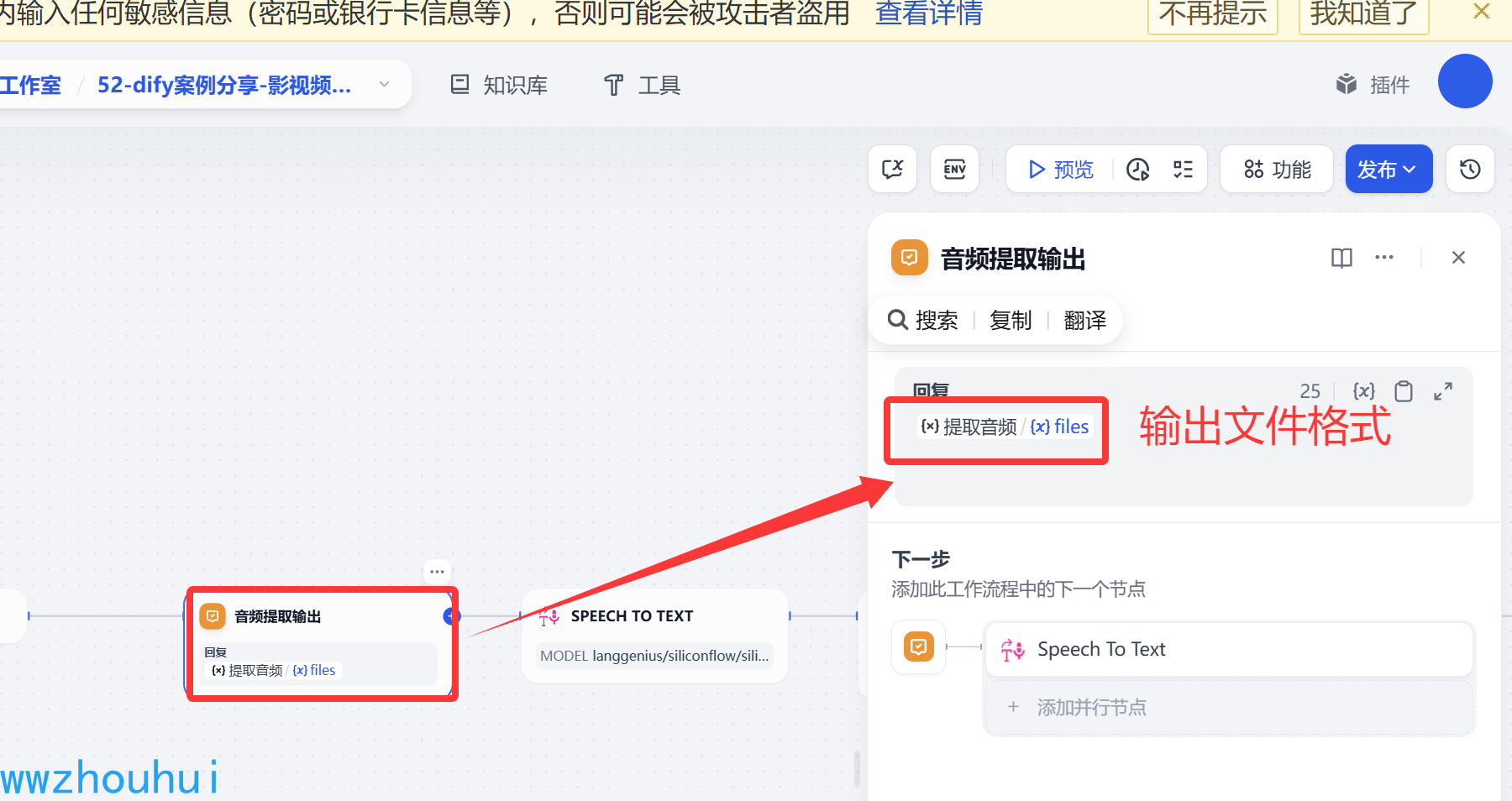Click the 下一步 heading text
The image size is (1512, 801).
(x=921, y=559)
